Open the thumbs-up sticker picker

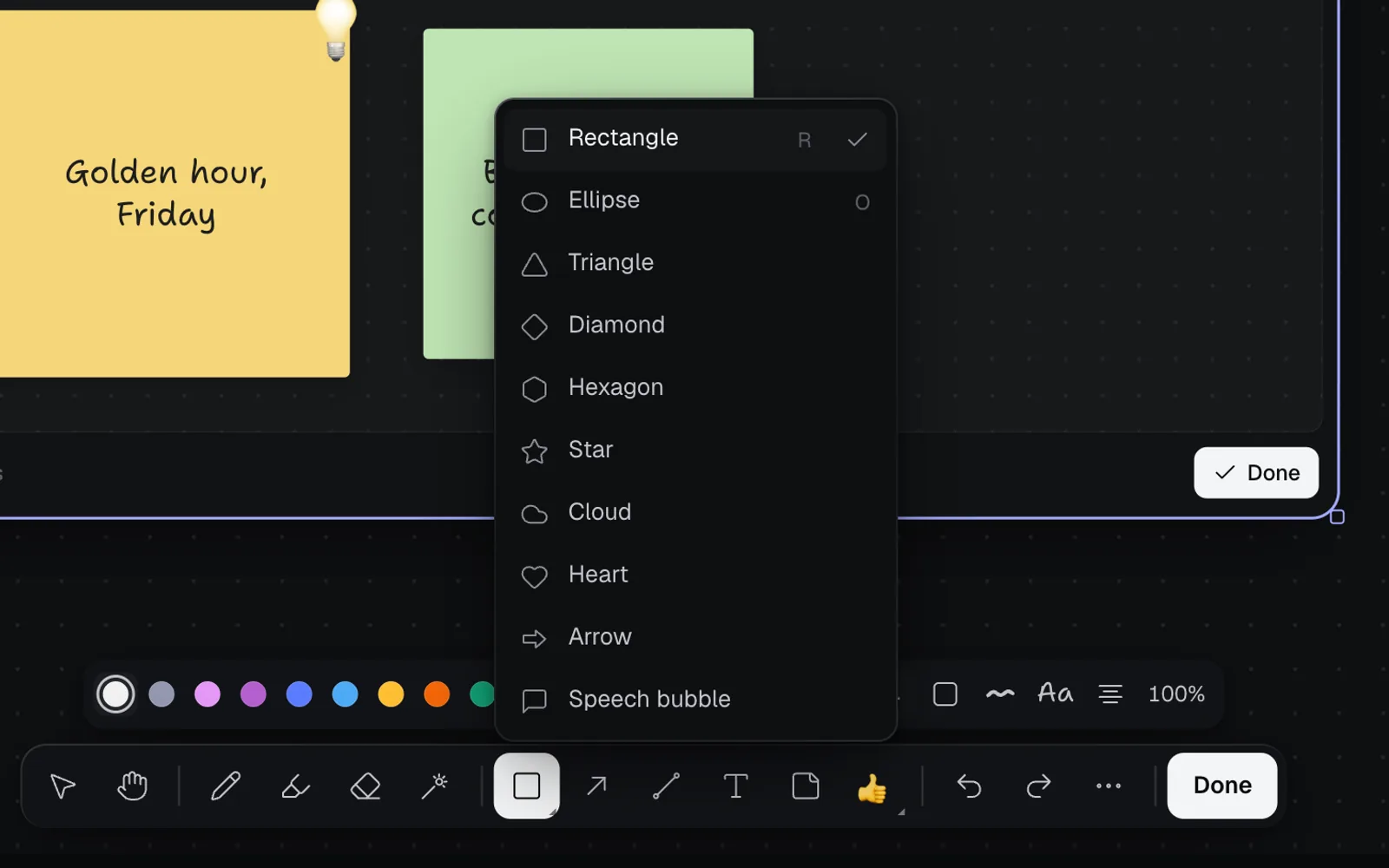[873, 787]
